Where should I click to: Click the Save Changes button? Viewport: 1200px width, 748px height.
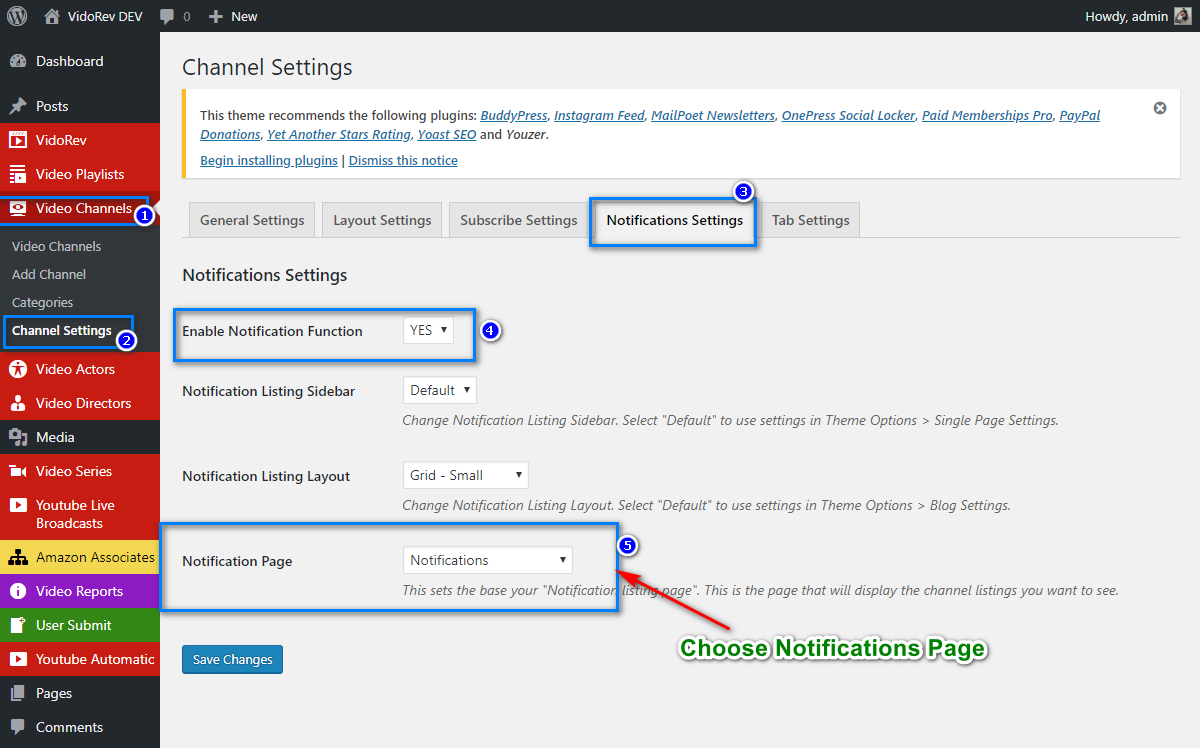232,660
